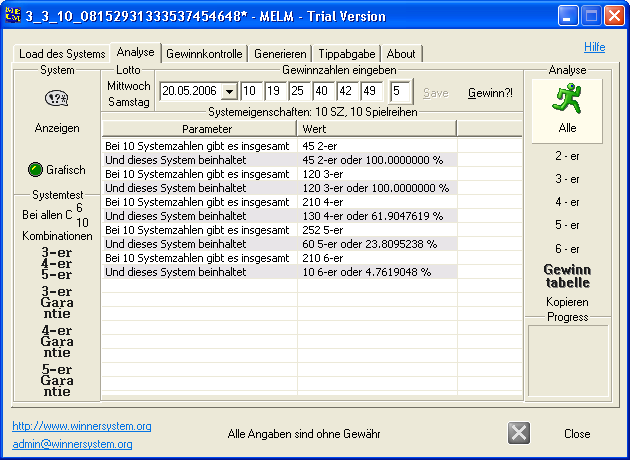Click the gray X icon beside Close

519,433
